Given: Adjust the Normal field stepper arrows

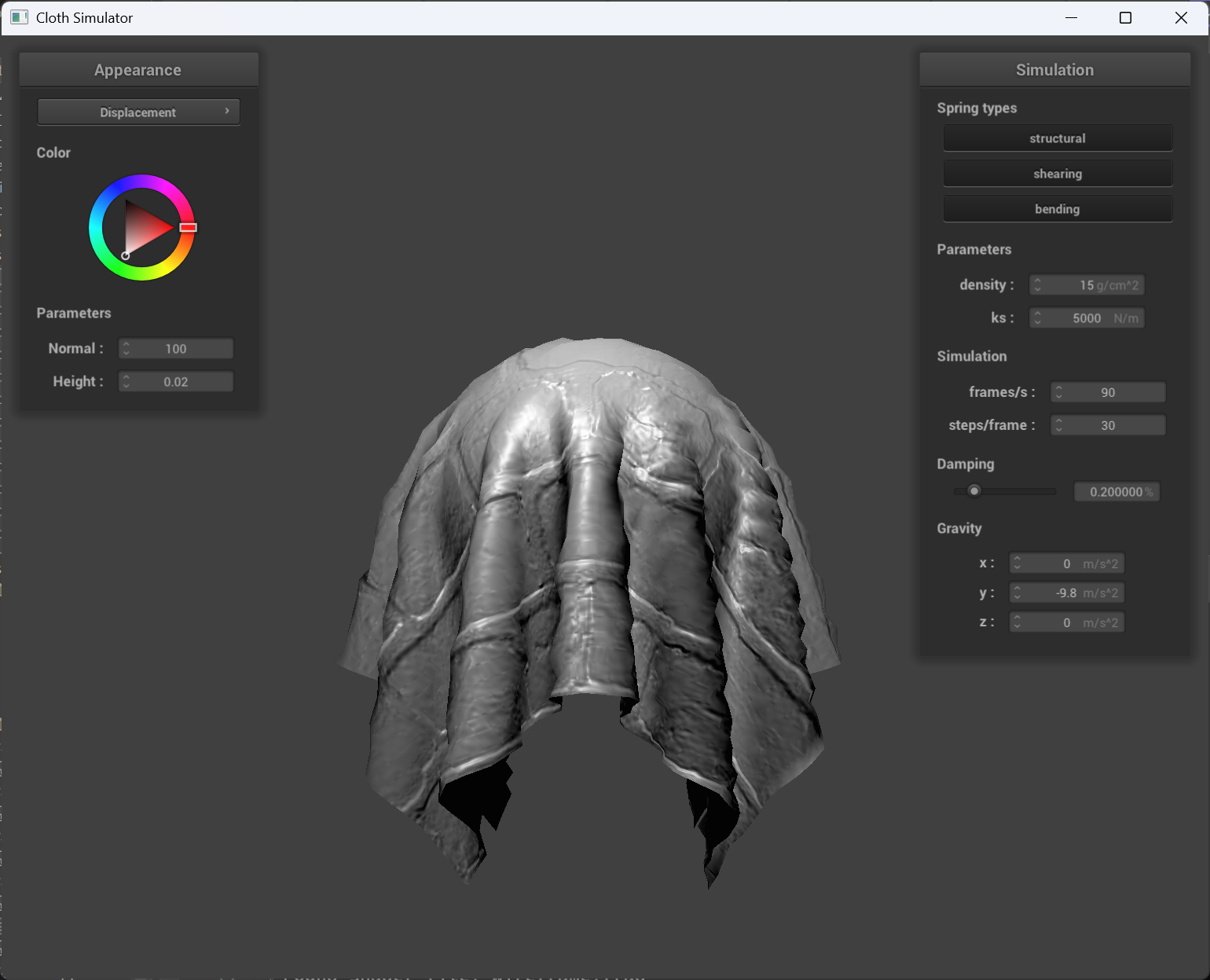Looking at the screenshot, I should coord(126,348).
